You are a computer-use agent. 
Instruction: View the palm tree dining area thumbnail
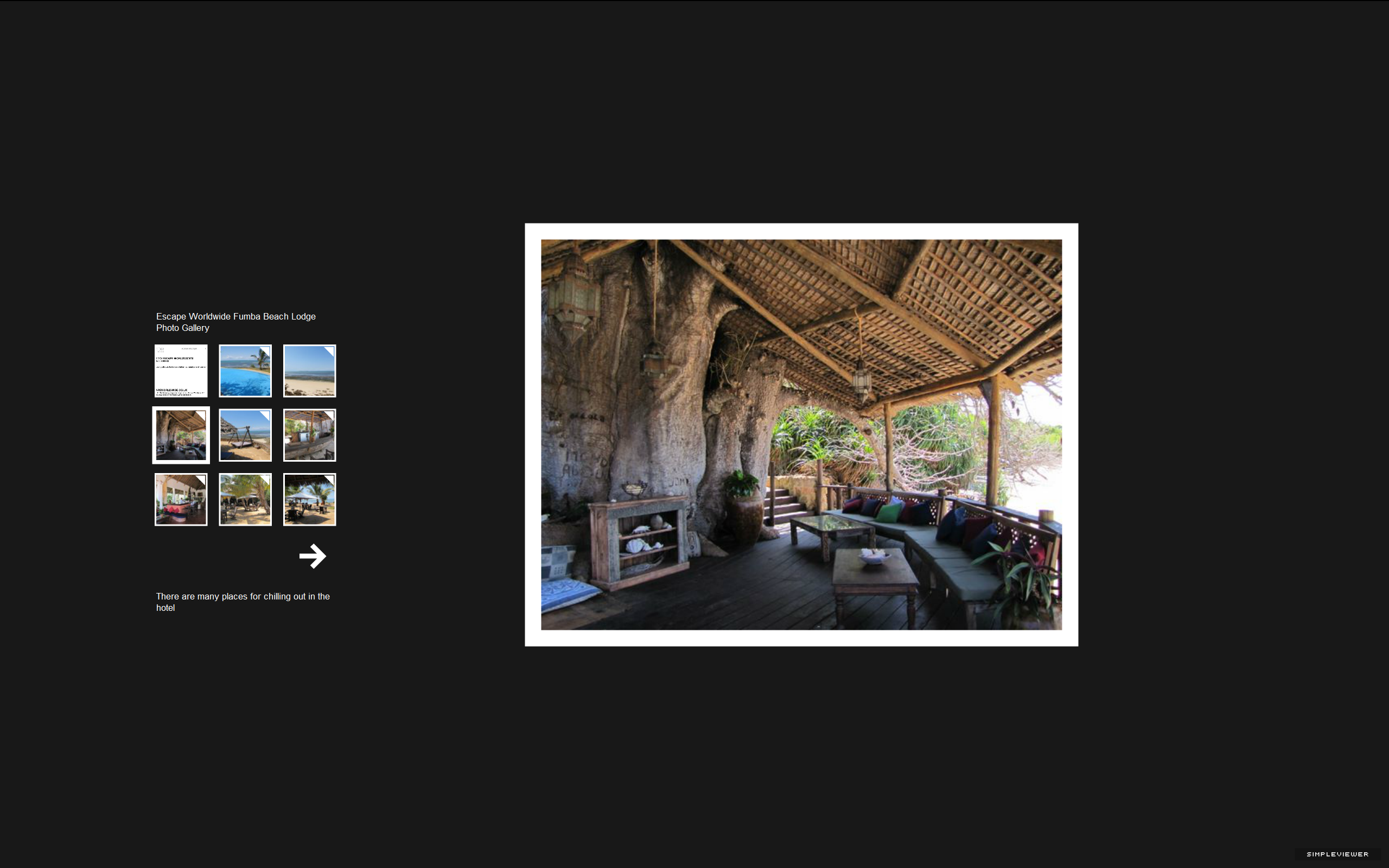point(245,500)
